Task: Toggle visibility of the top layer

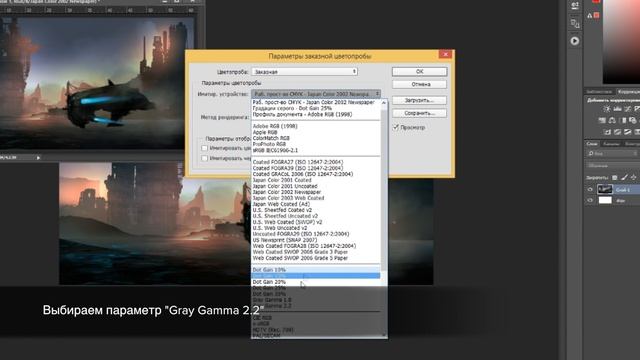Action: [590, 189]
